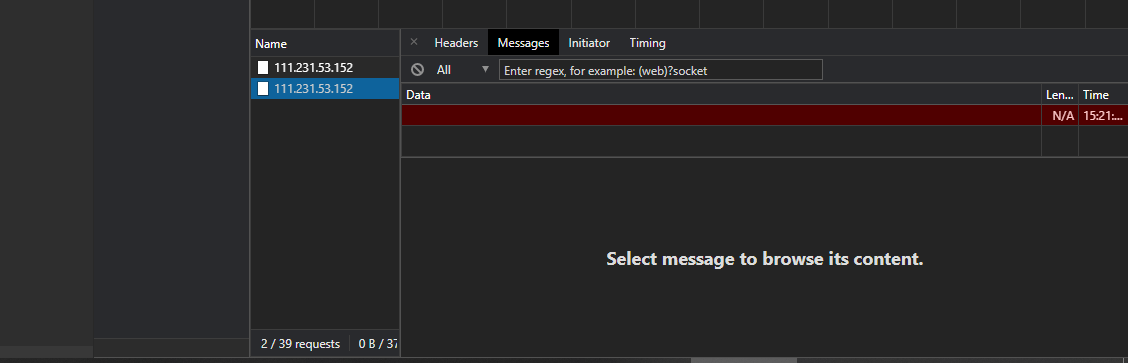Open the Headers tab

click(x=456, y=42)
